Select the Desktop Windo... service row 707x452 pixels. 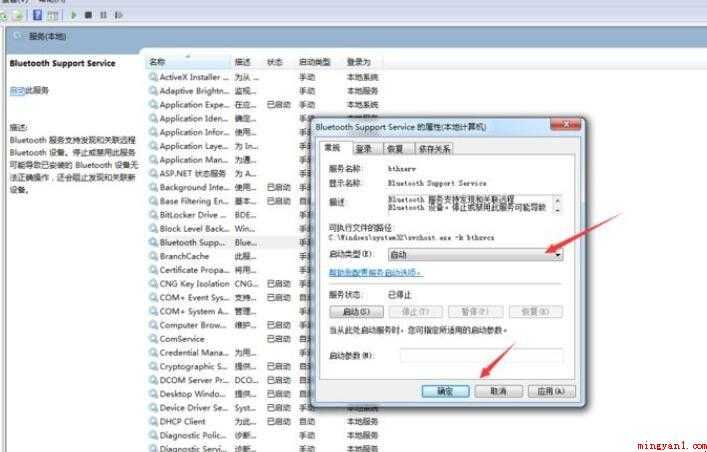click(194, 394)
